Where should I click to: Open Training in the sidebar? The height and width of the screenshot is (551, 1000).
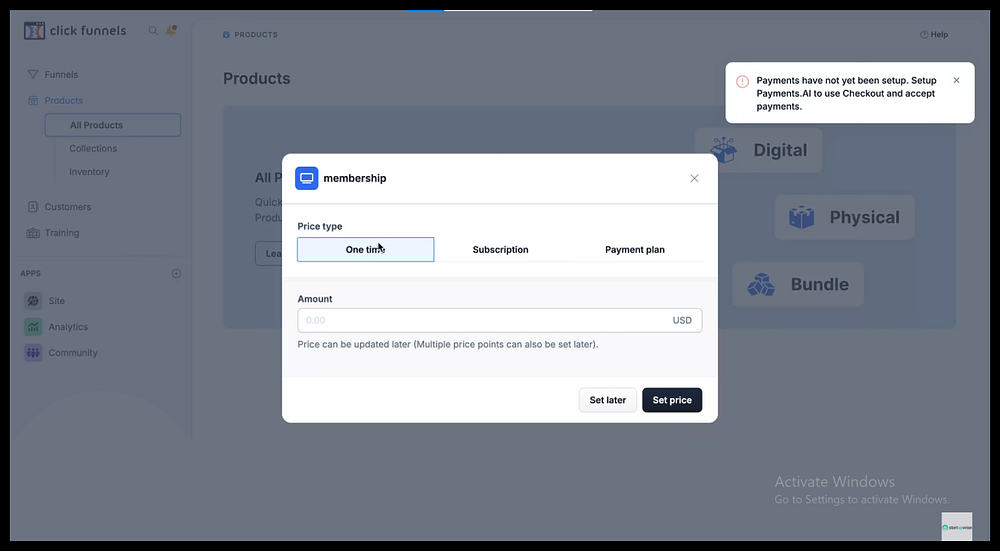(x=62, y=233)
